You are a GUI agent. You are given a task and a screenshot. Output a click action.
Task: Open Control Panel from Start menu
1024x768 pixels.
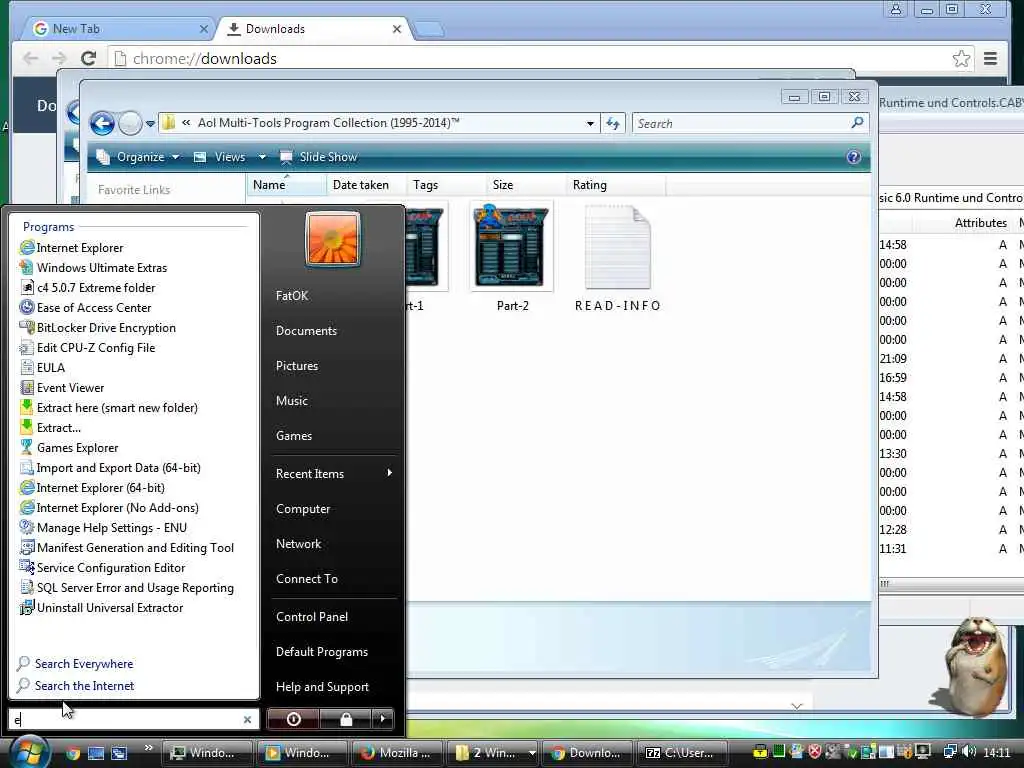312,616
